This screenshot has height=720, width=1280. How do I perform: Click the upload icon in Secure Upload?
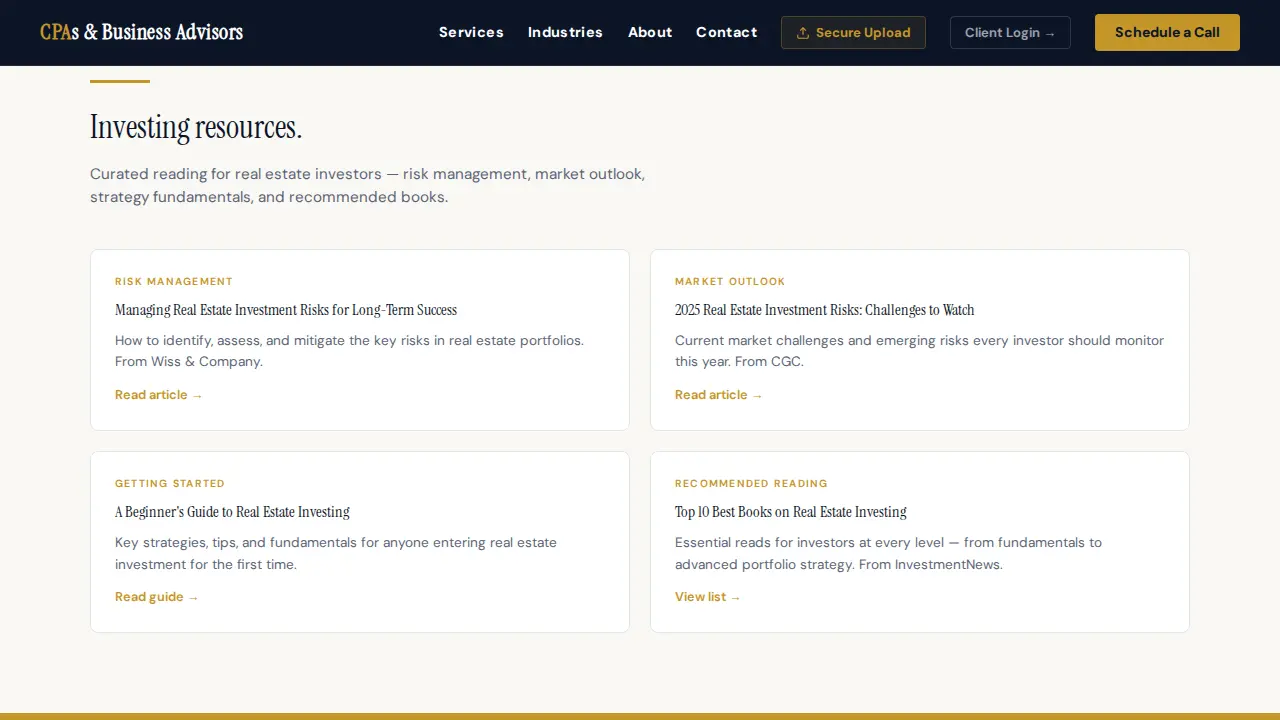pos(802,33)
